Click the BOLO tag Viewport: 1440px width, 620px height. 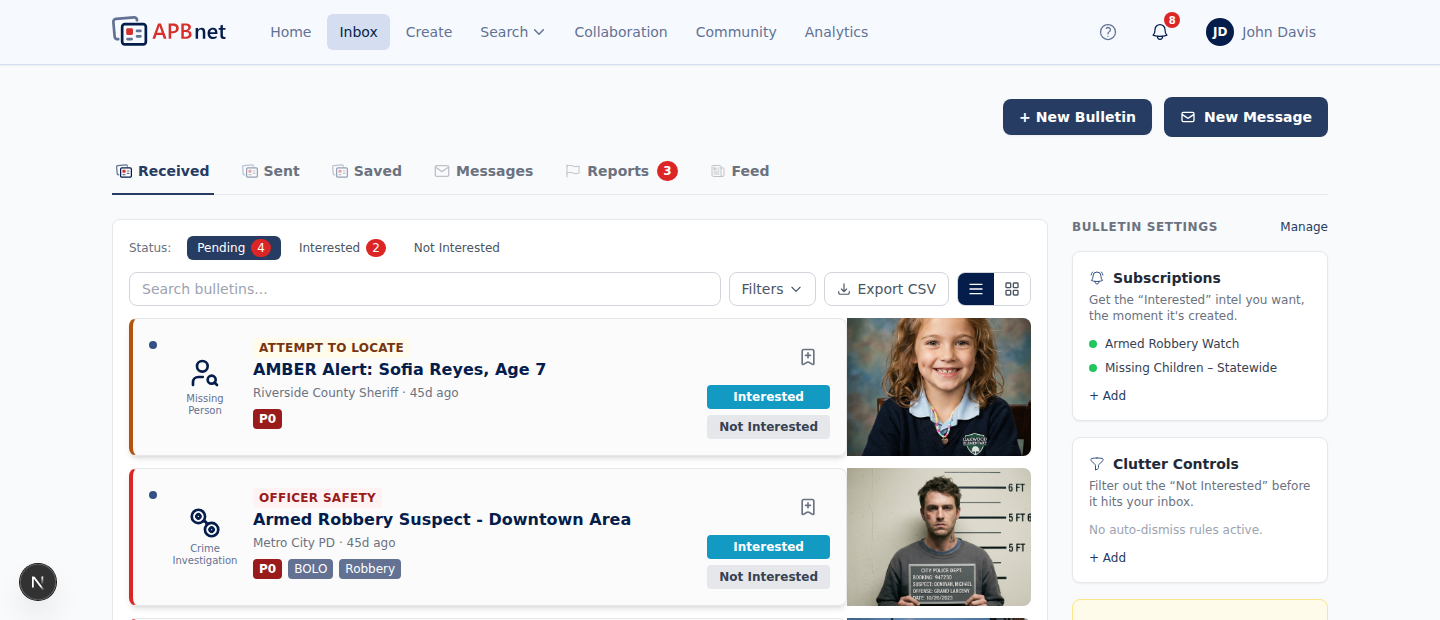(311, 569)
